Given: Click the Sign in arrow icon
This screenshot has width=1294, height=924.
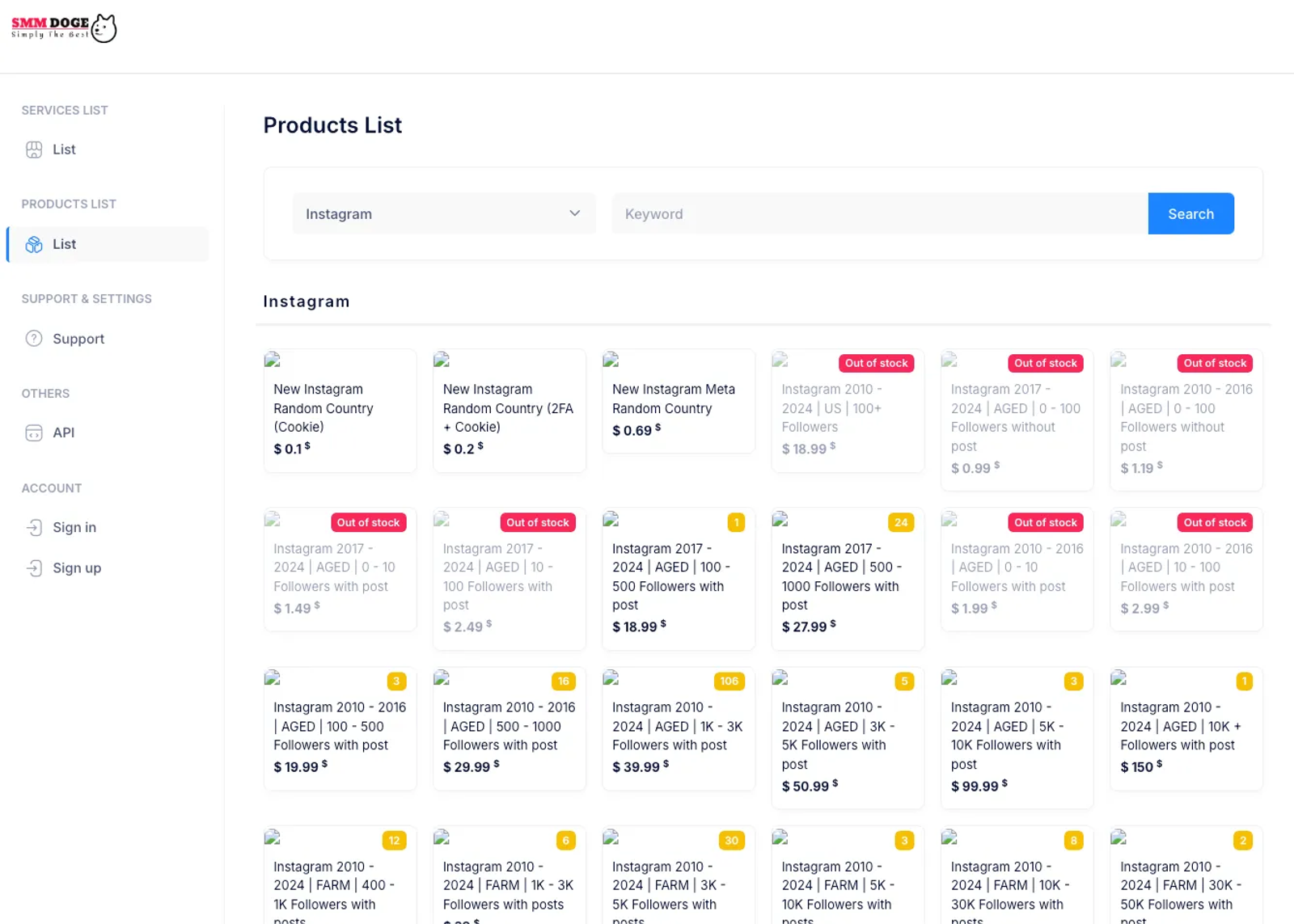Looking at the screenshot, I should click(x=34, y=527).
